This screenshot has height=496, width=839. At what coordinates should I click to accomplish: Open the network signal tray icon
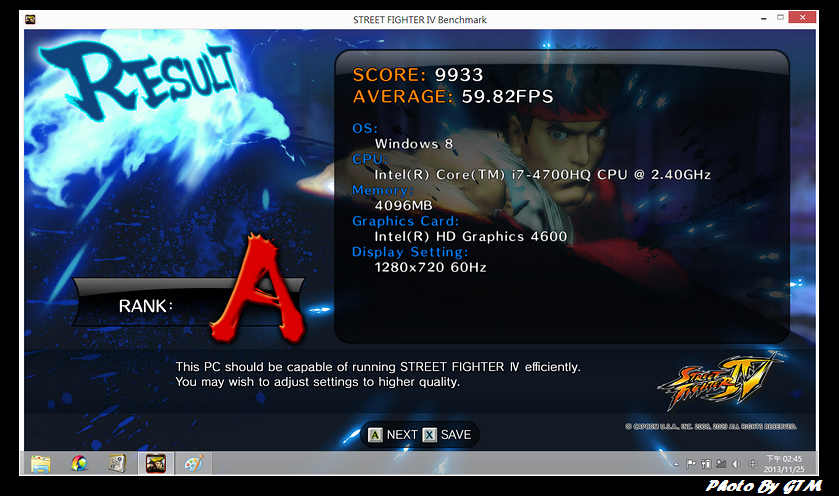coord(721,464)
